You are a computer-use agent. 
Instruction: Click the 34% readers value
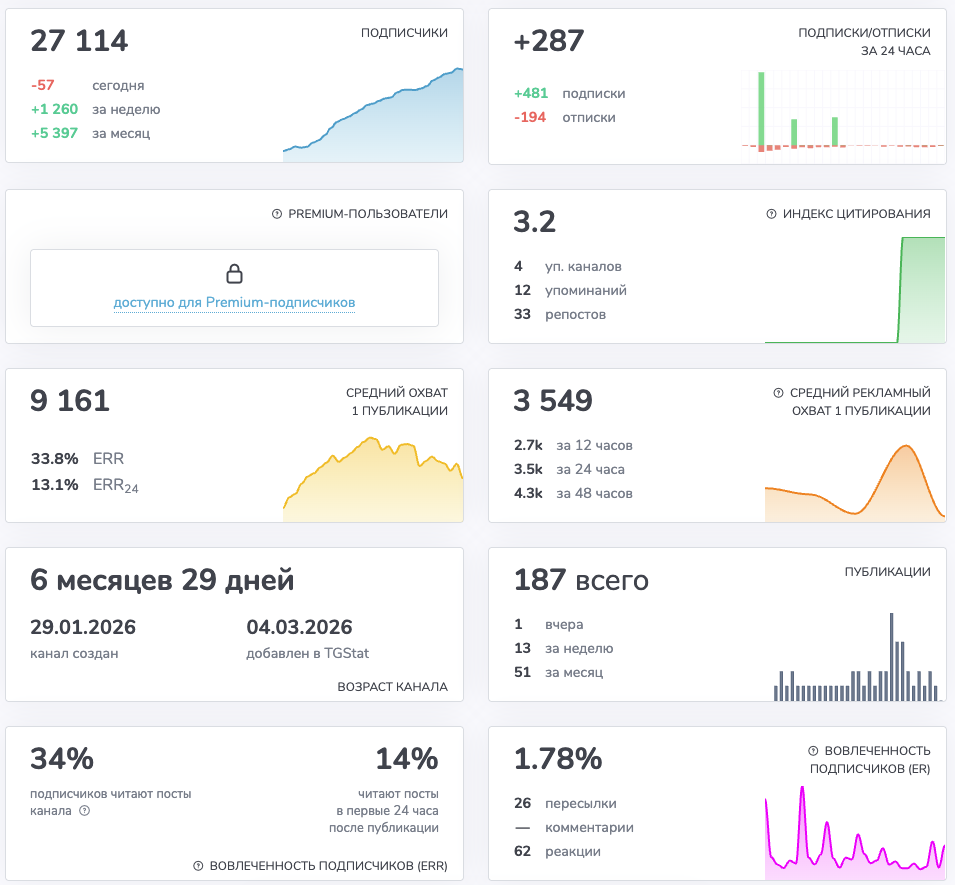(x=62, y=759)
